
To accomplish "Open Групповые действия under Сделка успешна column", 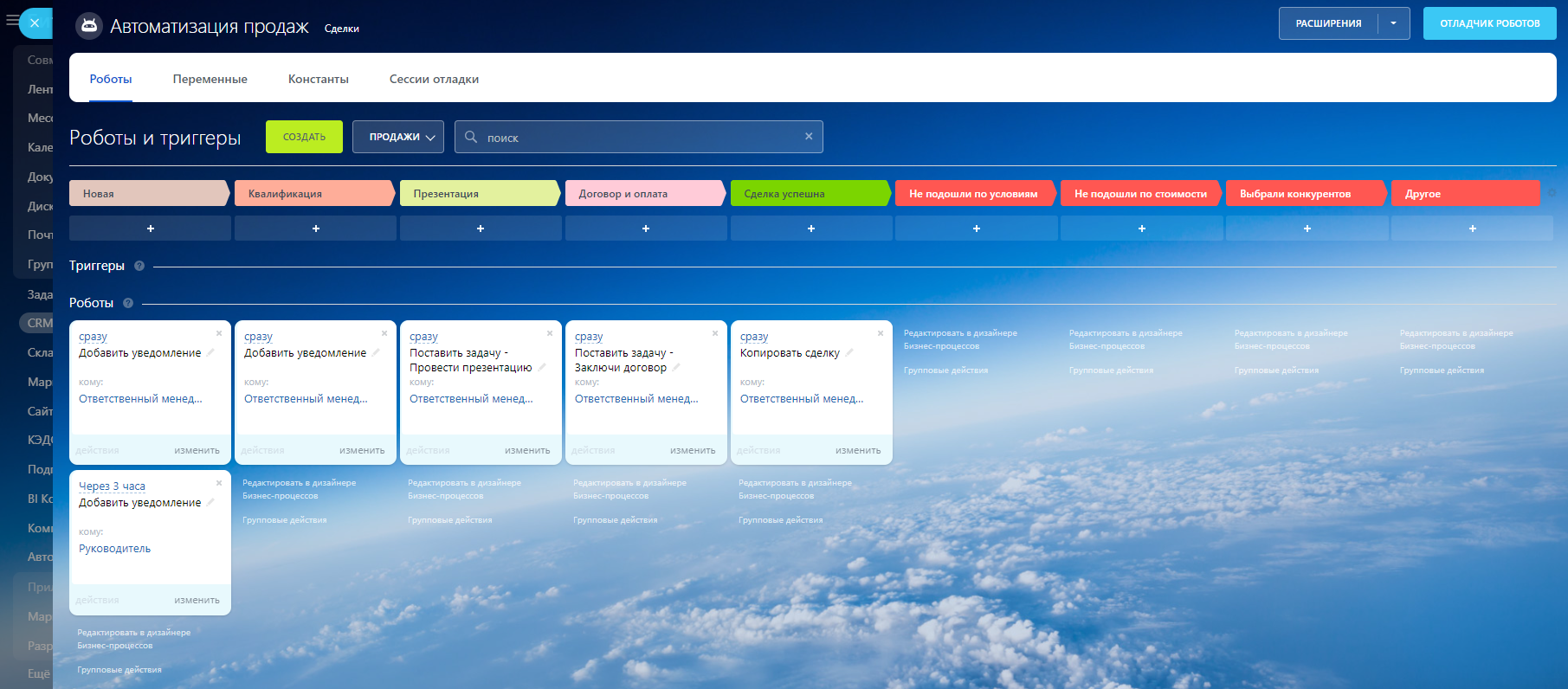I will click(x=780, y=520).
